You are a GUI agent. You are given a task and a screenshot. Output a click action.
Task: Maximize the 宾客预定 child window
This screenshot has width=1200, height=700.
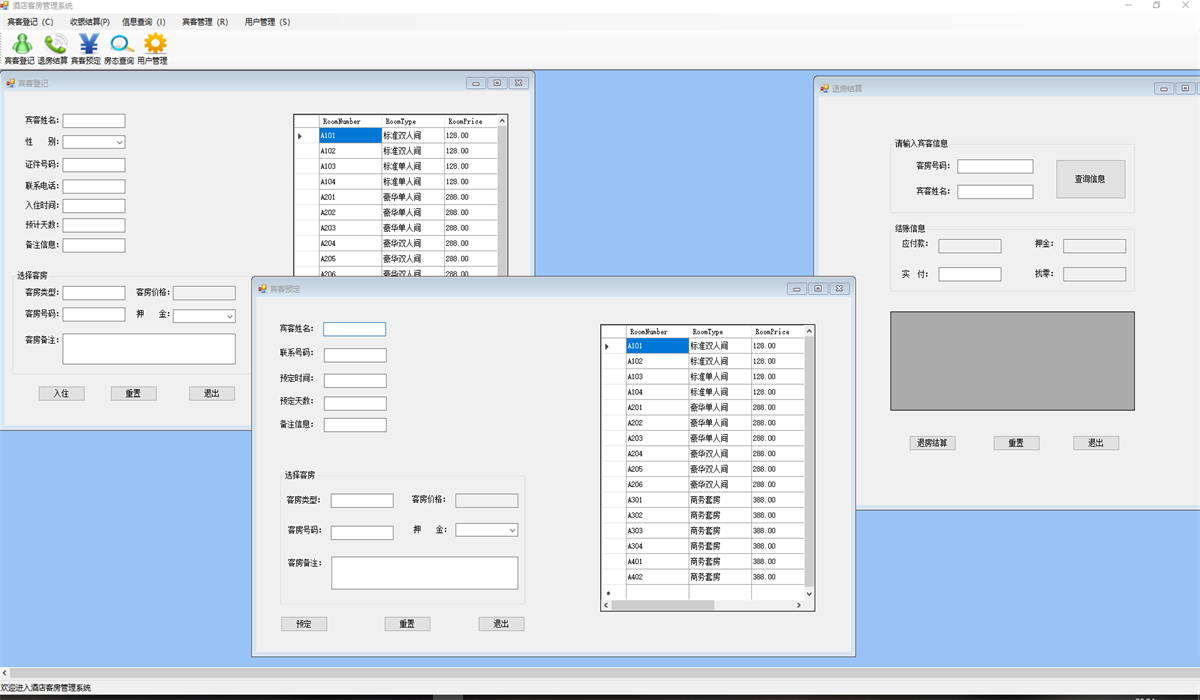818,288
